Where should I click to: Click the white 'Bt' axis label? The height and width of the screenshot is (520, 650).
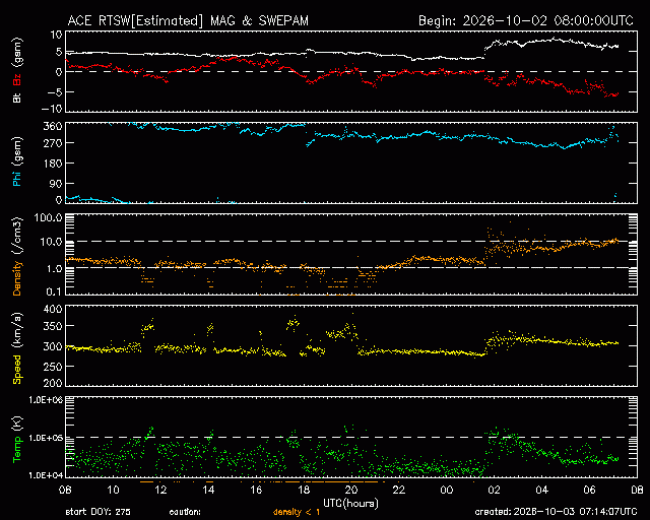(x=17, y=97)
